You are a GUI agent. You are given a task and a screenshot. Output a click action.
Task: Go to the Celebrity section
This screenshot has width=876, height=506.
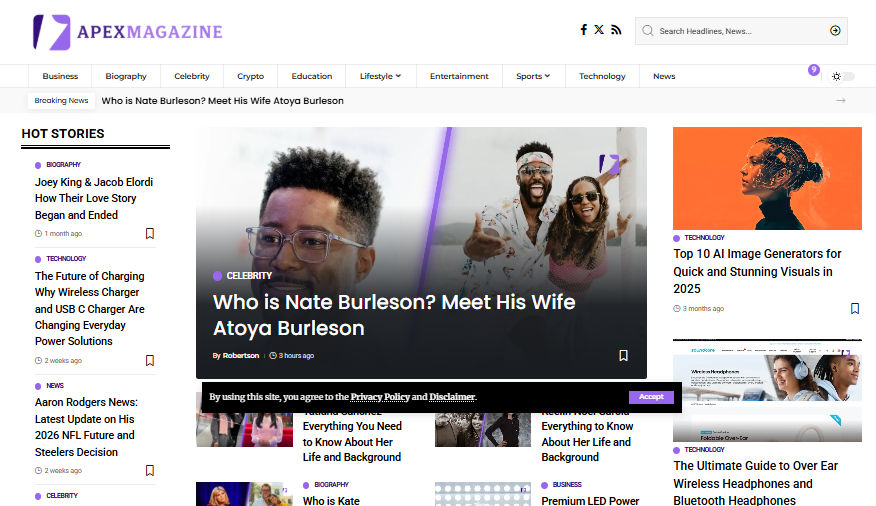coord(192,76)
